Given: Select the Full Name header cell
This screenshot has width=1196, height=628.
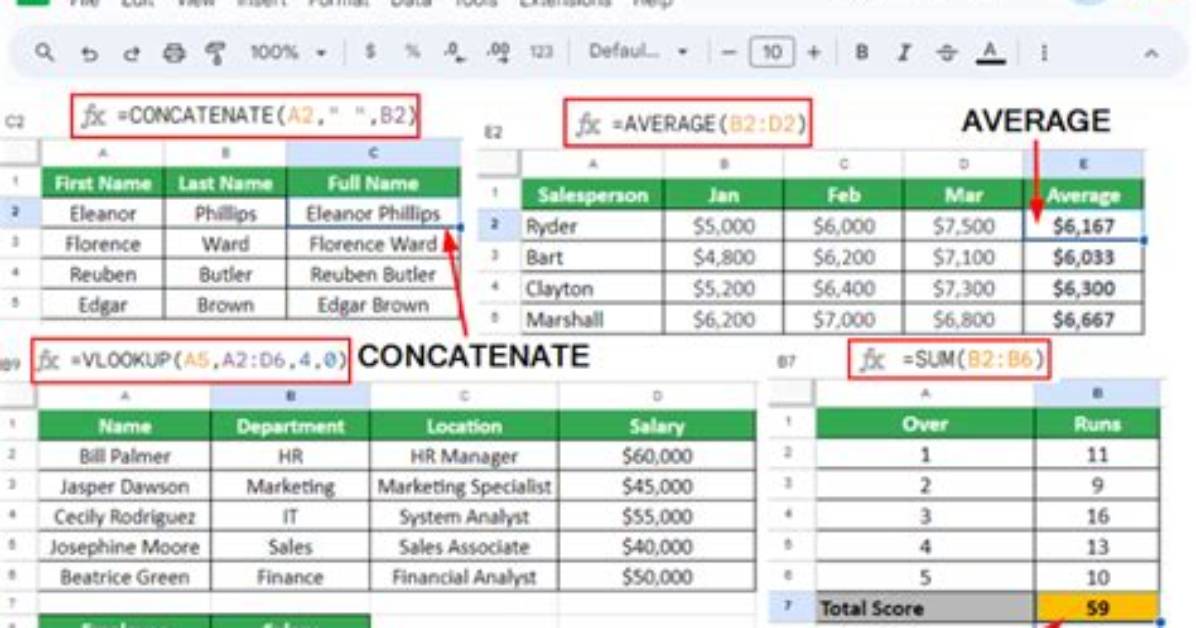Looking at the screenshot, I should pyautogui.click(x=373, y=183).
